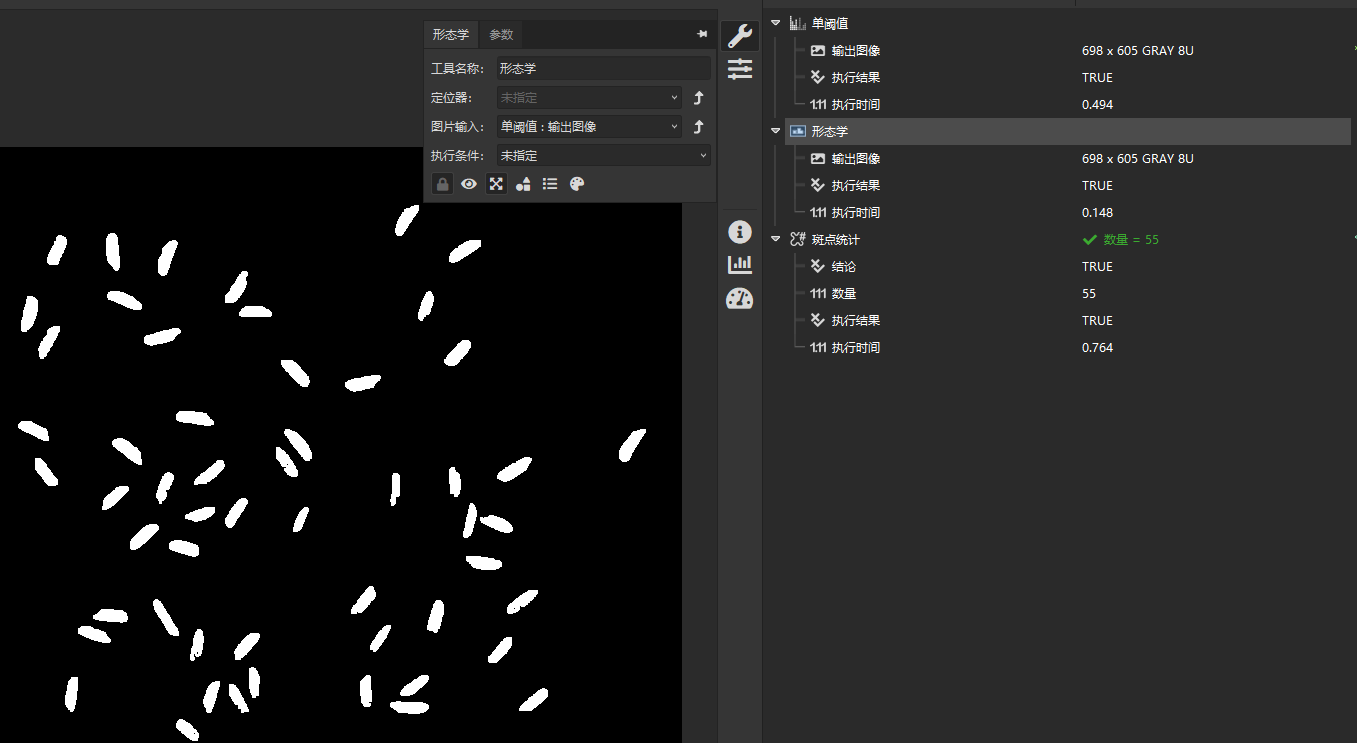Open the 执行条件 dropdown

coord(603,156)
